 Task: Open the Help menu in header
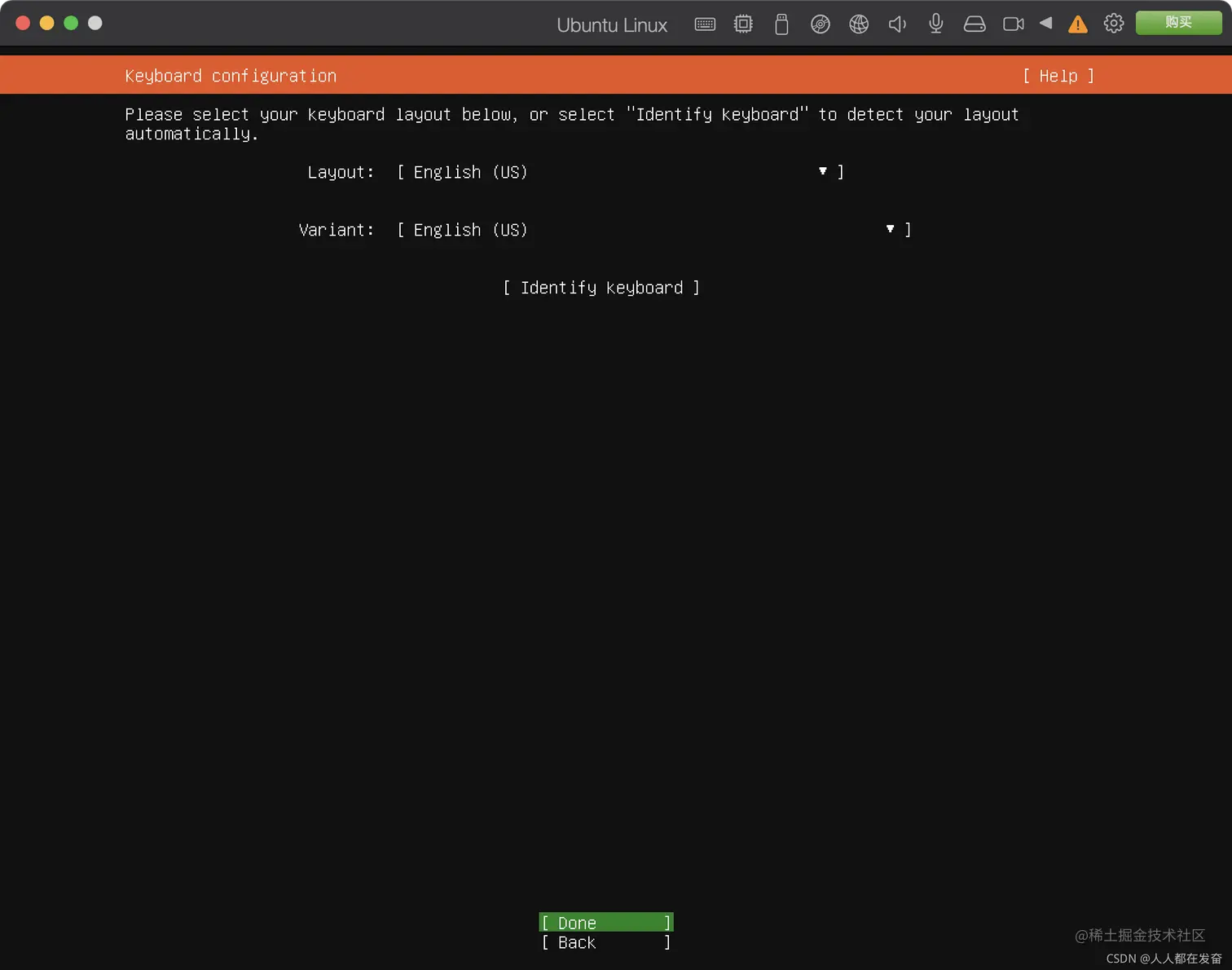[1058, 76]
